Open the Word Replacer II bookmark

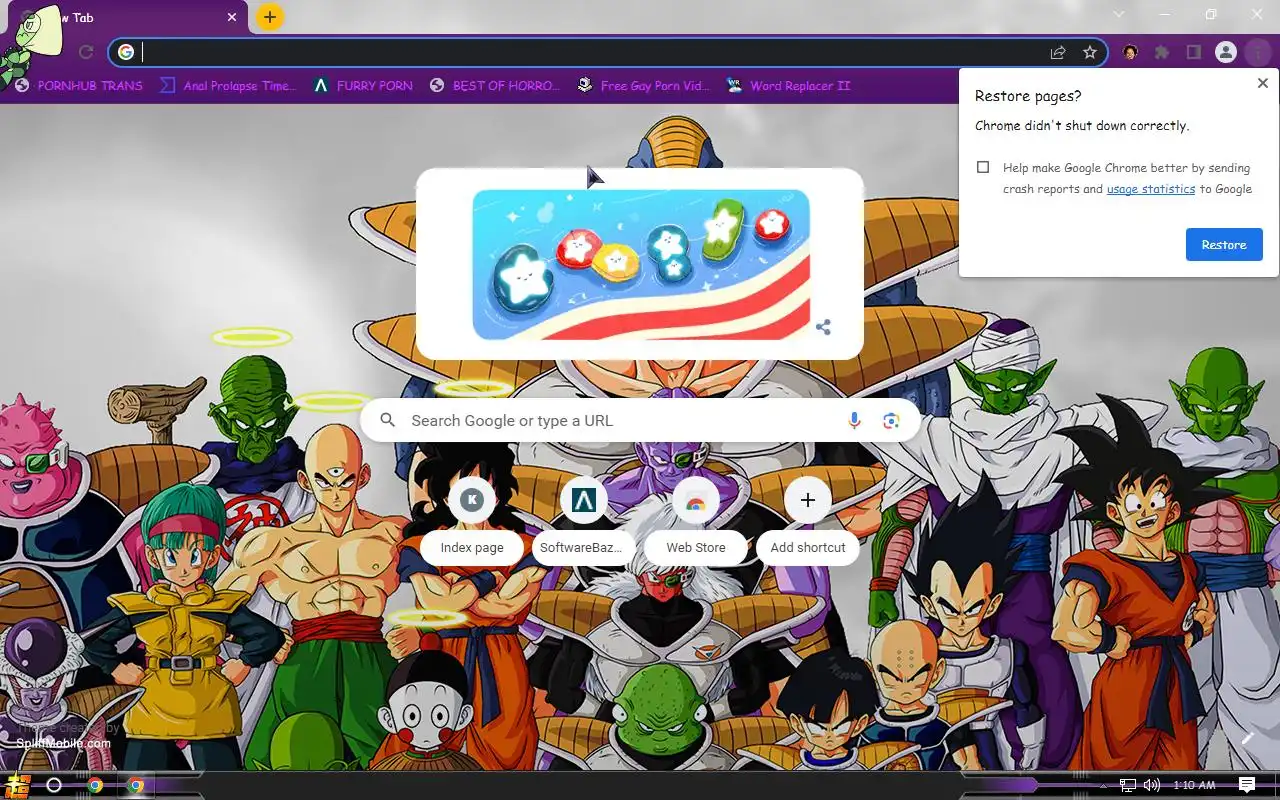coord(788,86)
